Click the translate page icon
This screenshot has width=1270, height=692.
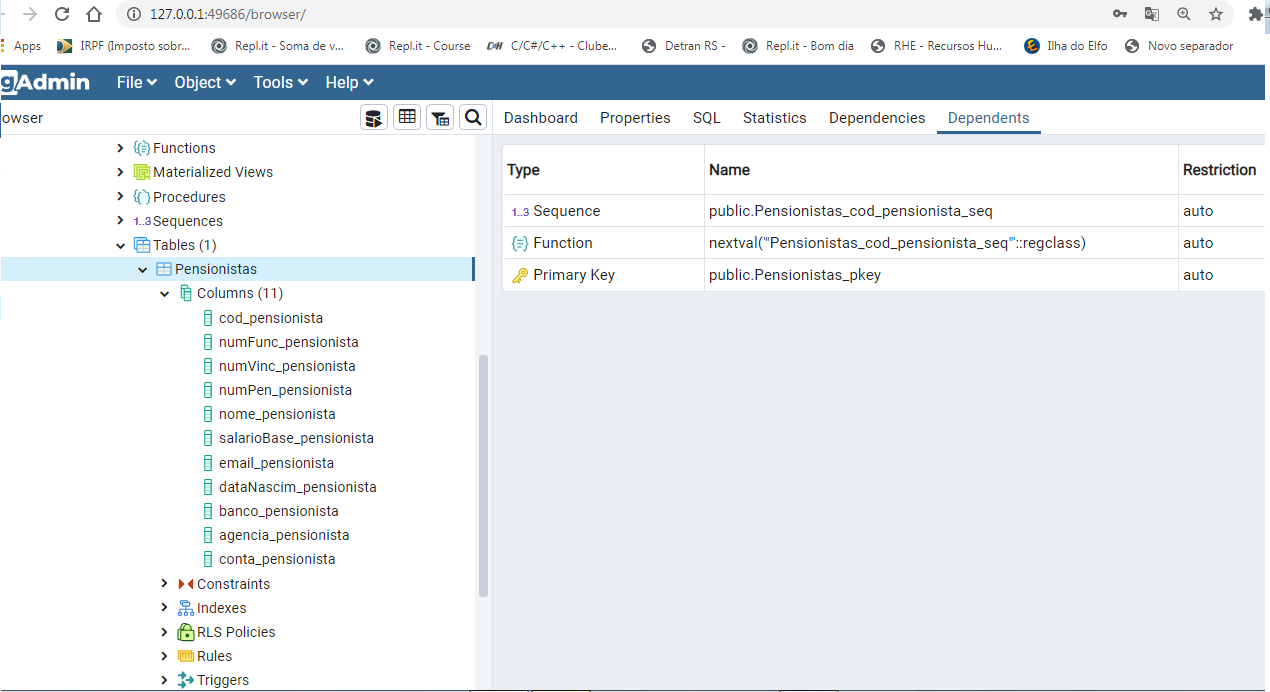1152,14
